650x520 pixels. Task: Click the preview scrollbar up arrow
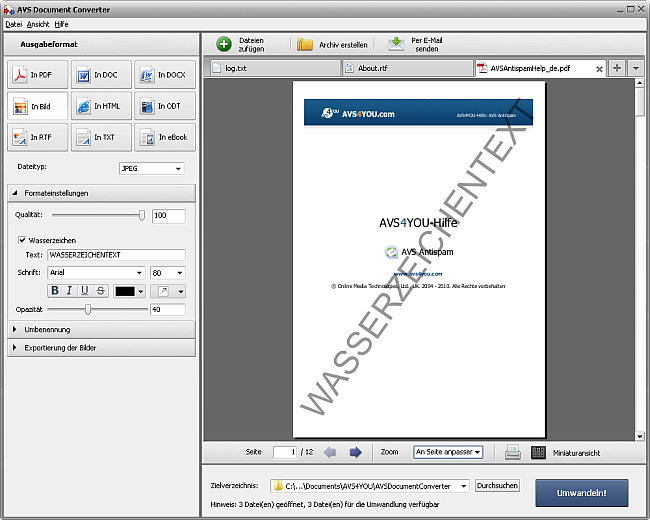(x=639, y=83)
